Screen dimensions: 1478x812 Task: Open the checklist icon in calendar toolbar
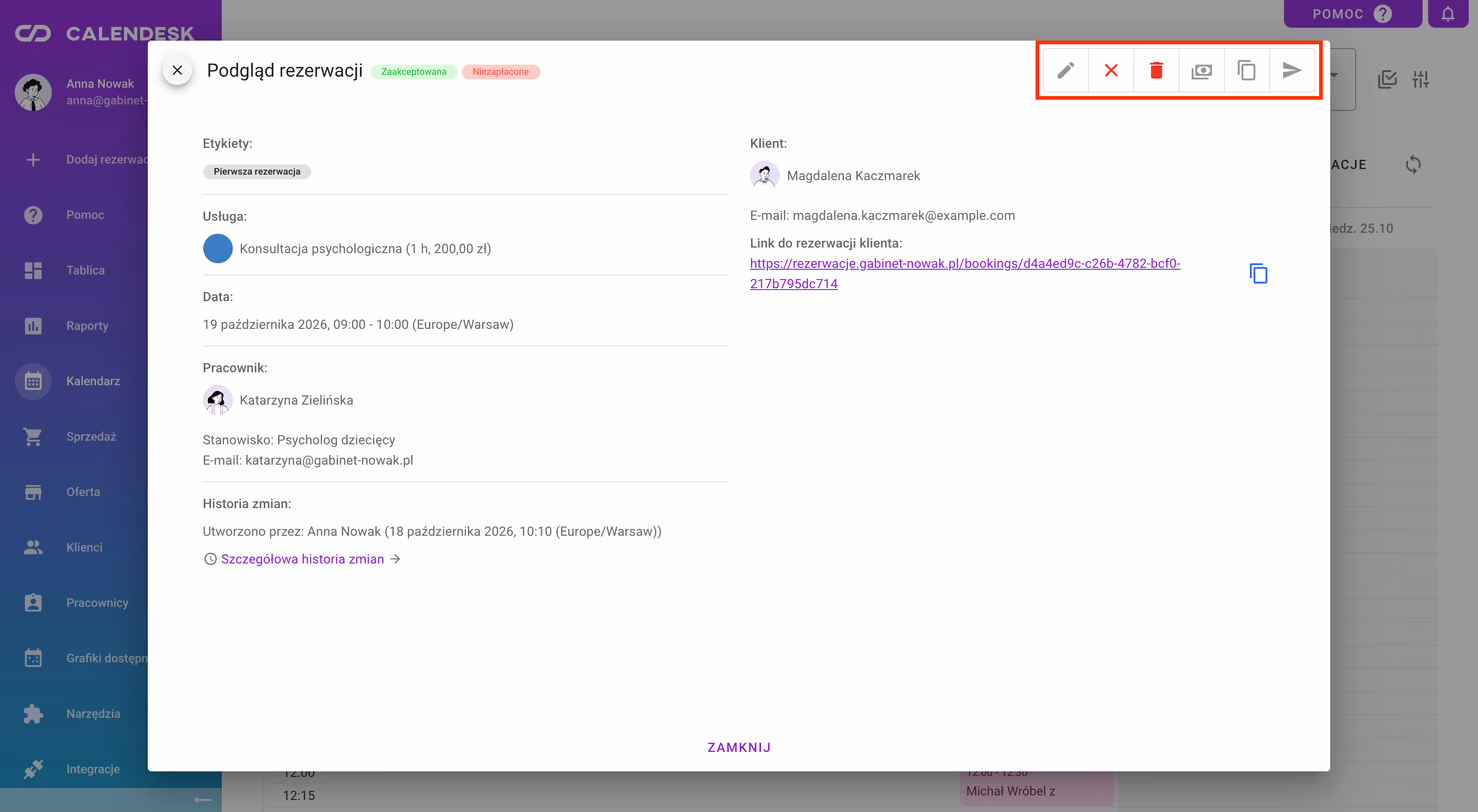click(1387, 80)
